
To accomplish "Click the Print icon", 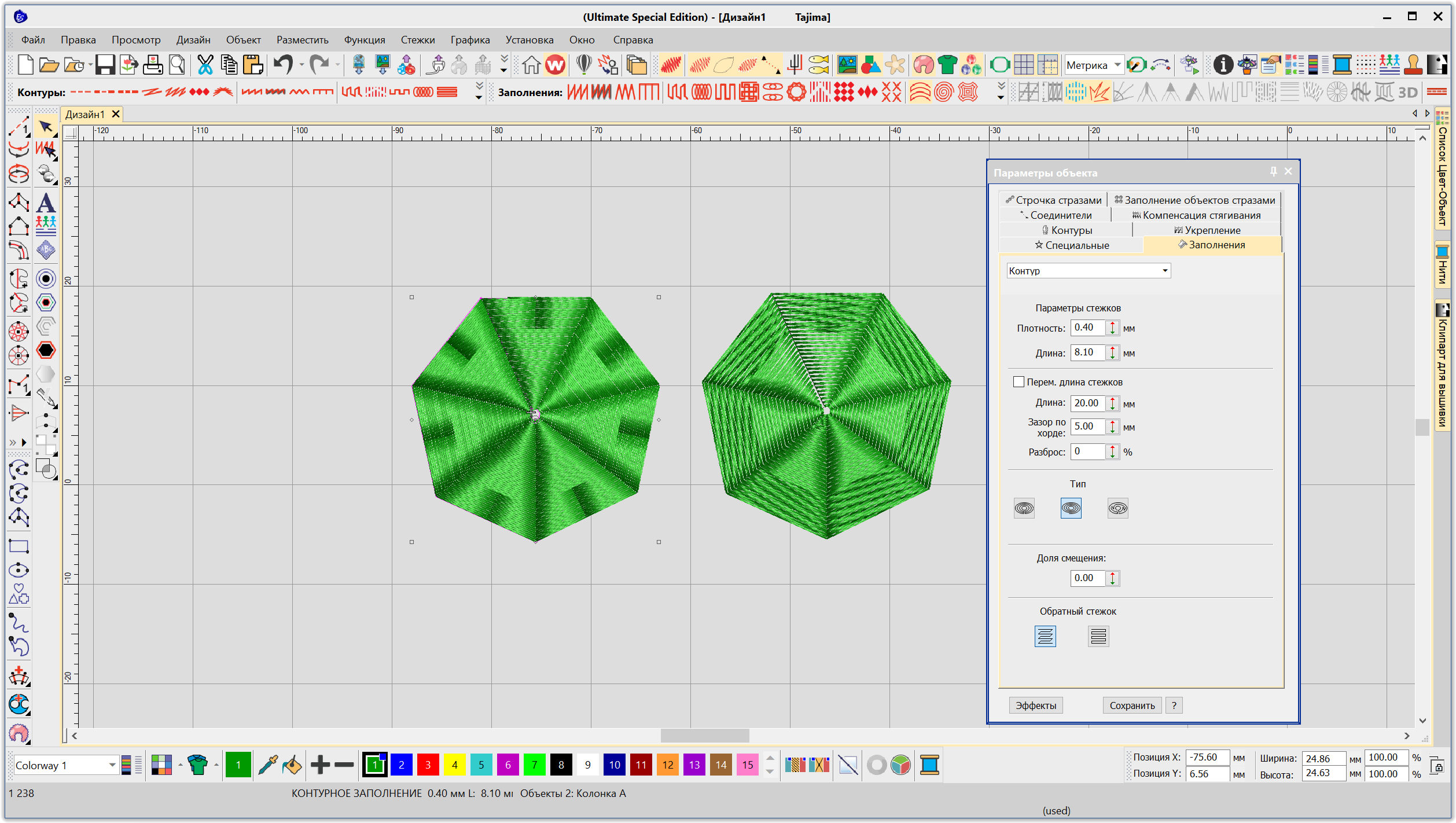I will coord(153,65).
